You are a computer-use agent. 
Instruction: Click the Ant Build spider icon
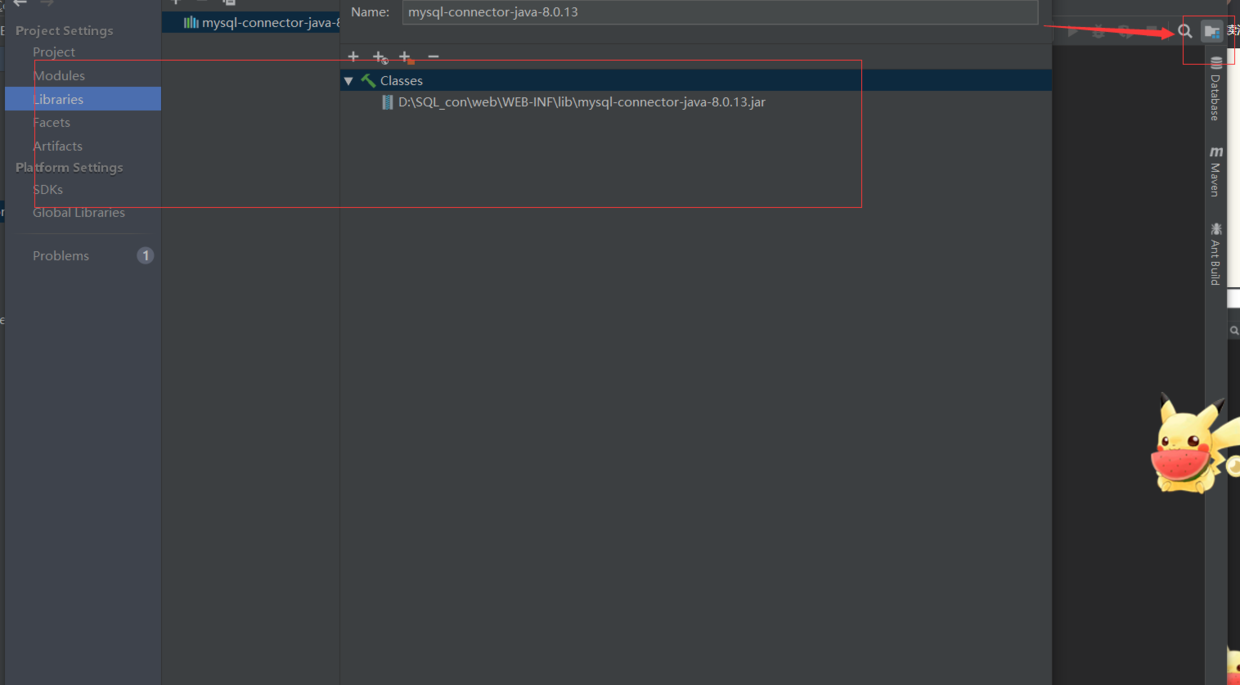[1216, 229]
